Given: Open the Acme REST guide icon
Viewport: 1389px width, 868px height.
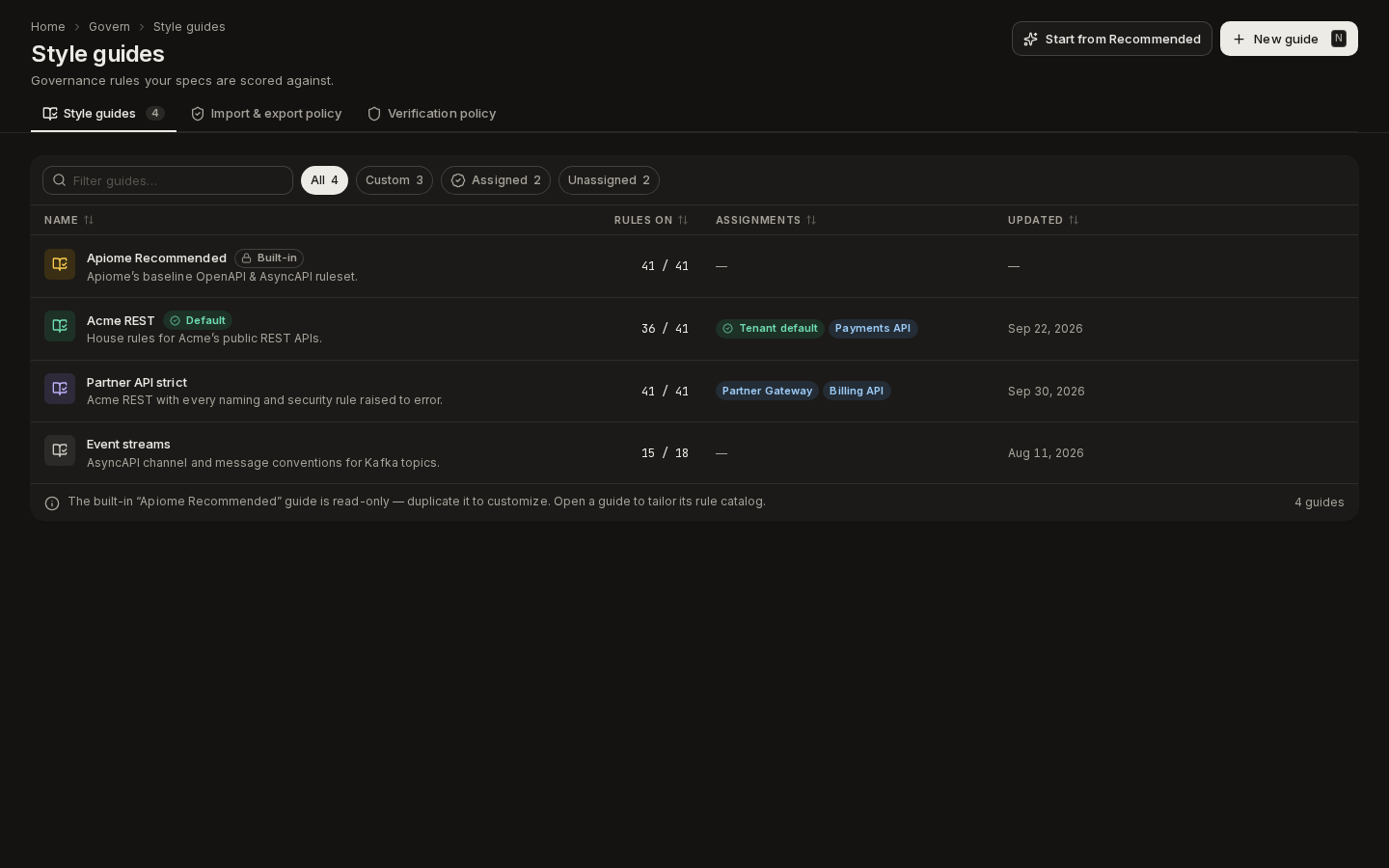Looking at the screenshot, I should click(x=60, y=326).
